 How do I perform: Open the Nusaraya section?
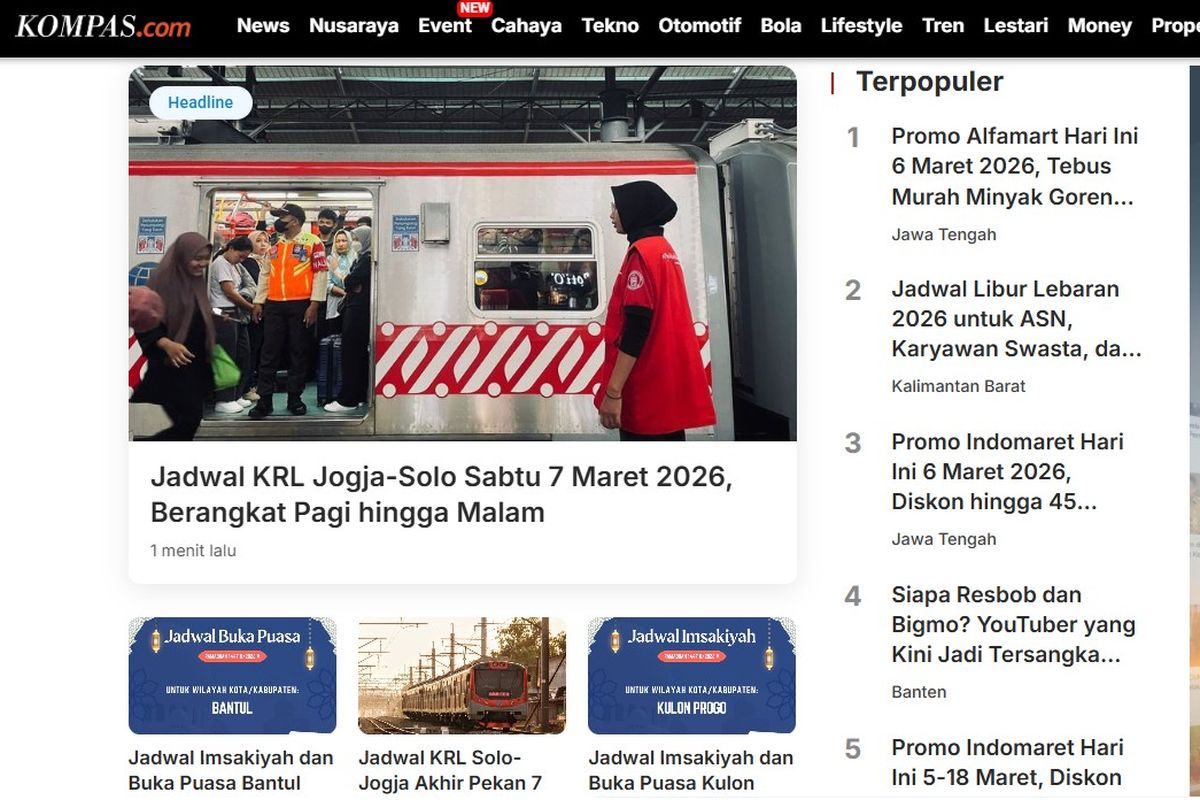tap(354, 26)
